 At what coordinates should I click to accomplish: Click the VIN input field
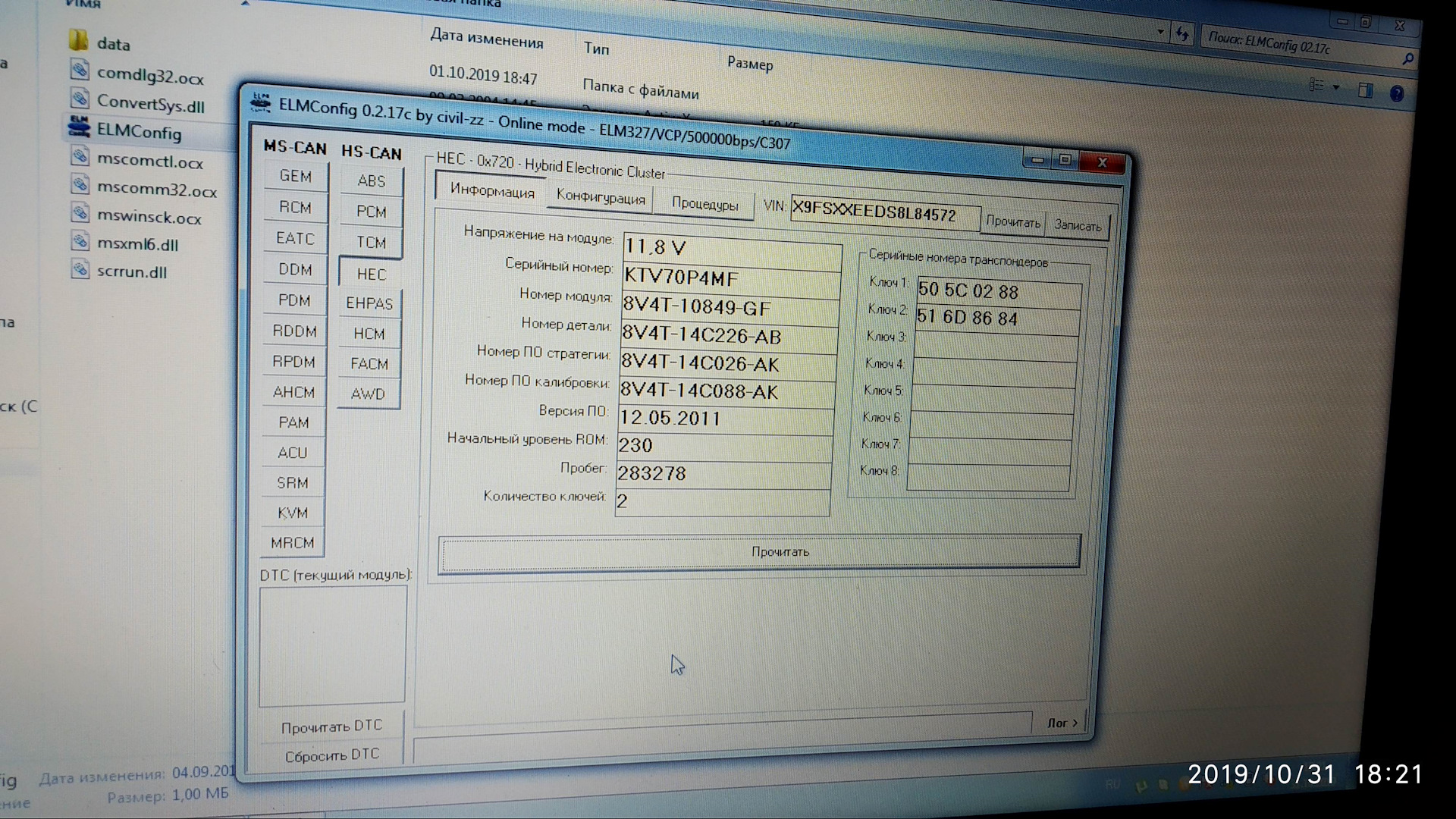(x=885, y=212)
